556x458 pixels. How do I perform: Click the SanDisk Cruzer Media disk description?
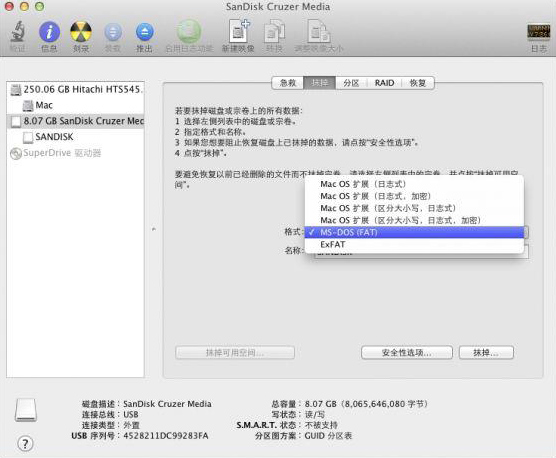[167, 404]
